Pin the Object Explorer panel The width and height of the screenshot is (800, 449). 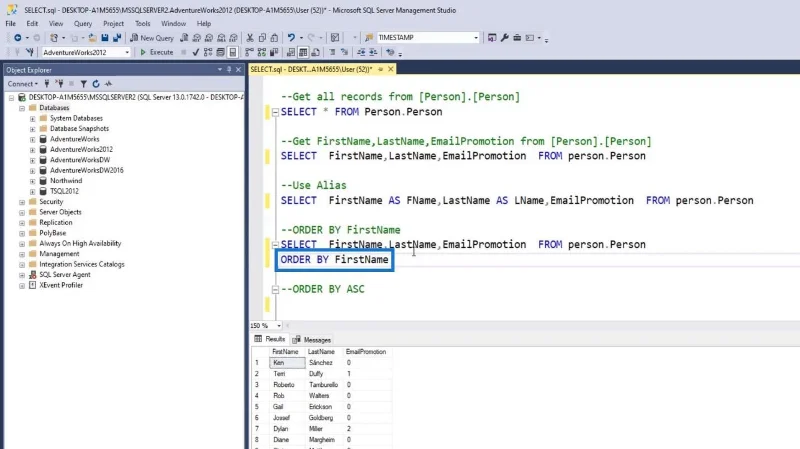click(229, 69)
